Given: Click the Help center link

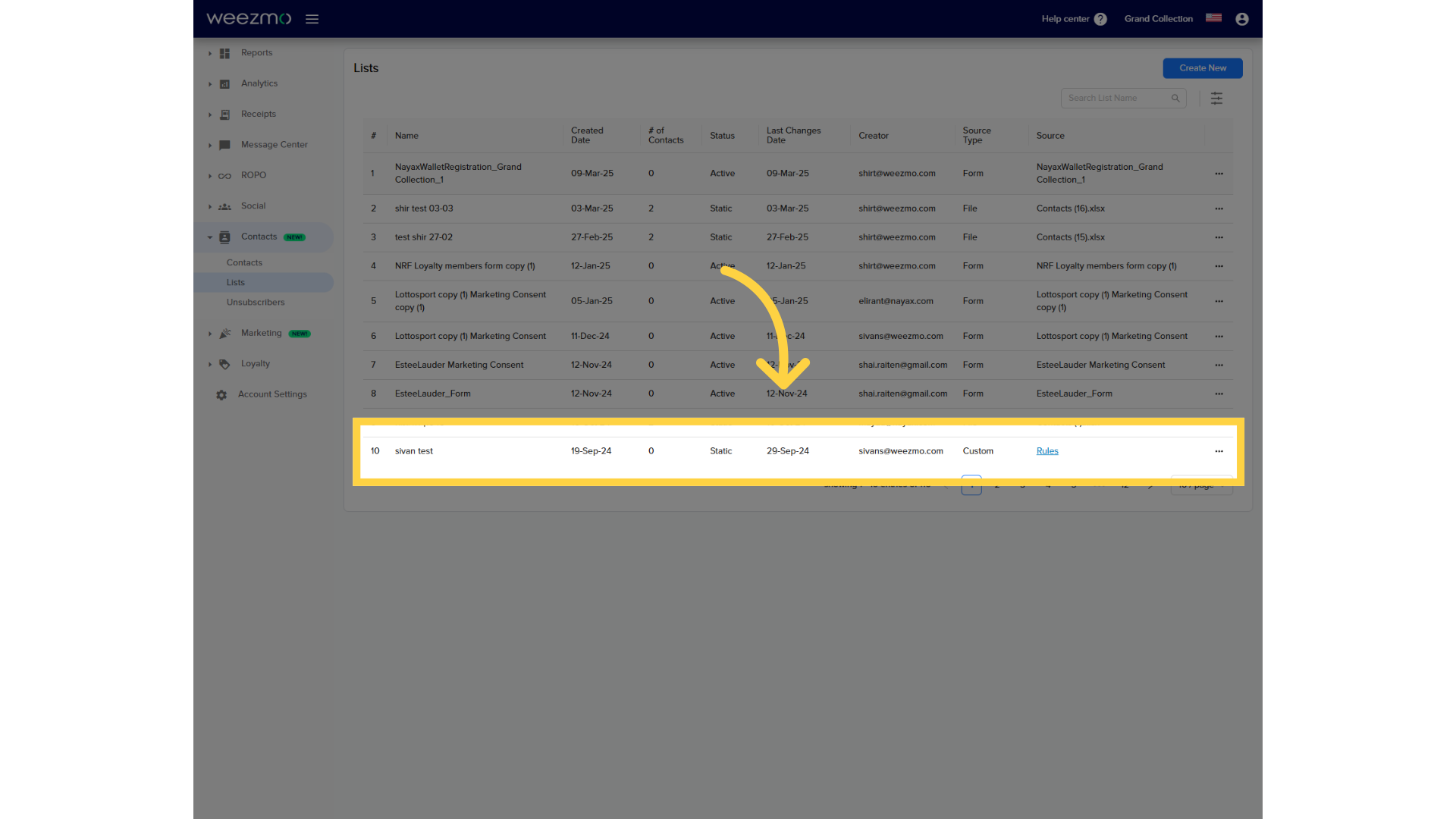Looking at the screenshot, I should pyautogui.click(x=1065, y=19).
